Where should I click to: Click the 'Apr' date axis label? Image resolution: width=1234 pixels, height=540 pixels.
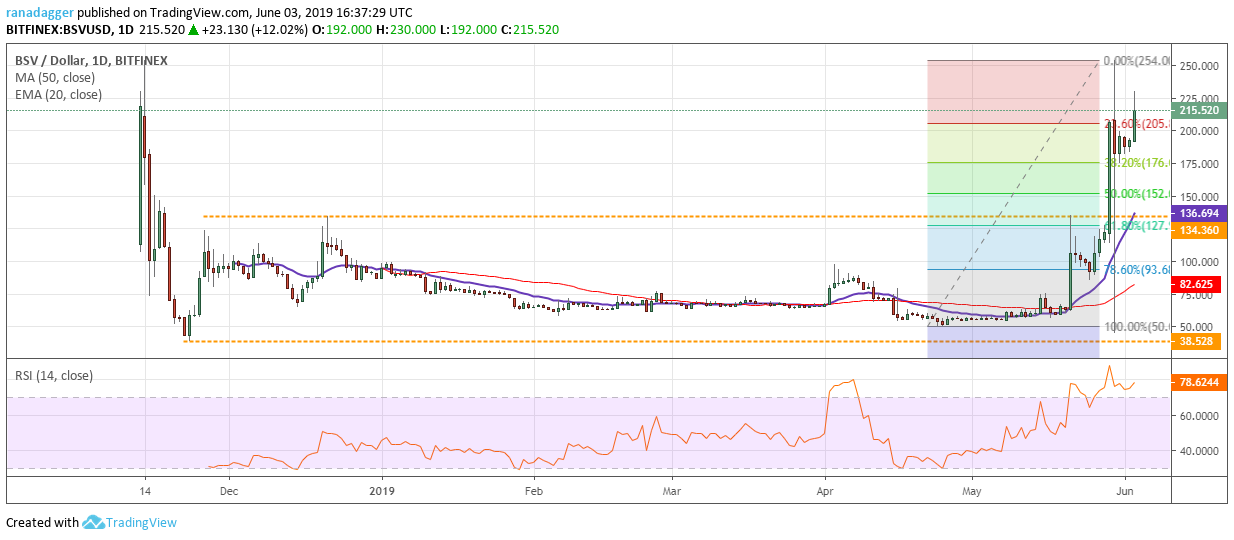tap(825, 491)
